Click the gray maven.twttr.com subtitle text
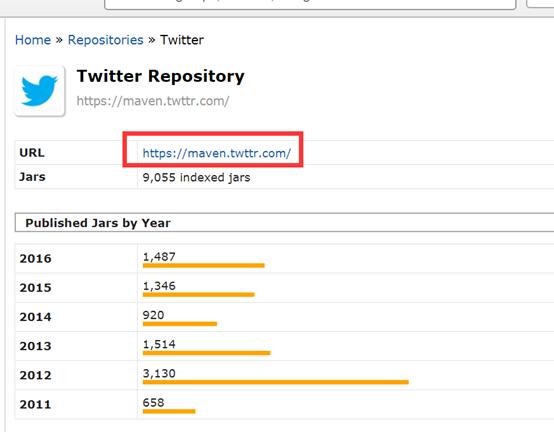Screen dimensions: 554x432 coord(153,101)
